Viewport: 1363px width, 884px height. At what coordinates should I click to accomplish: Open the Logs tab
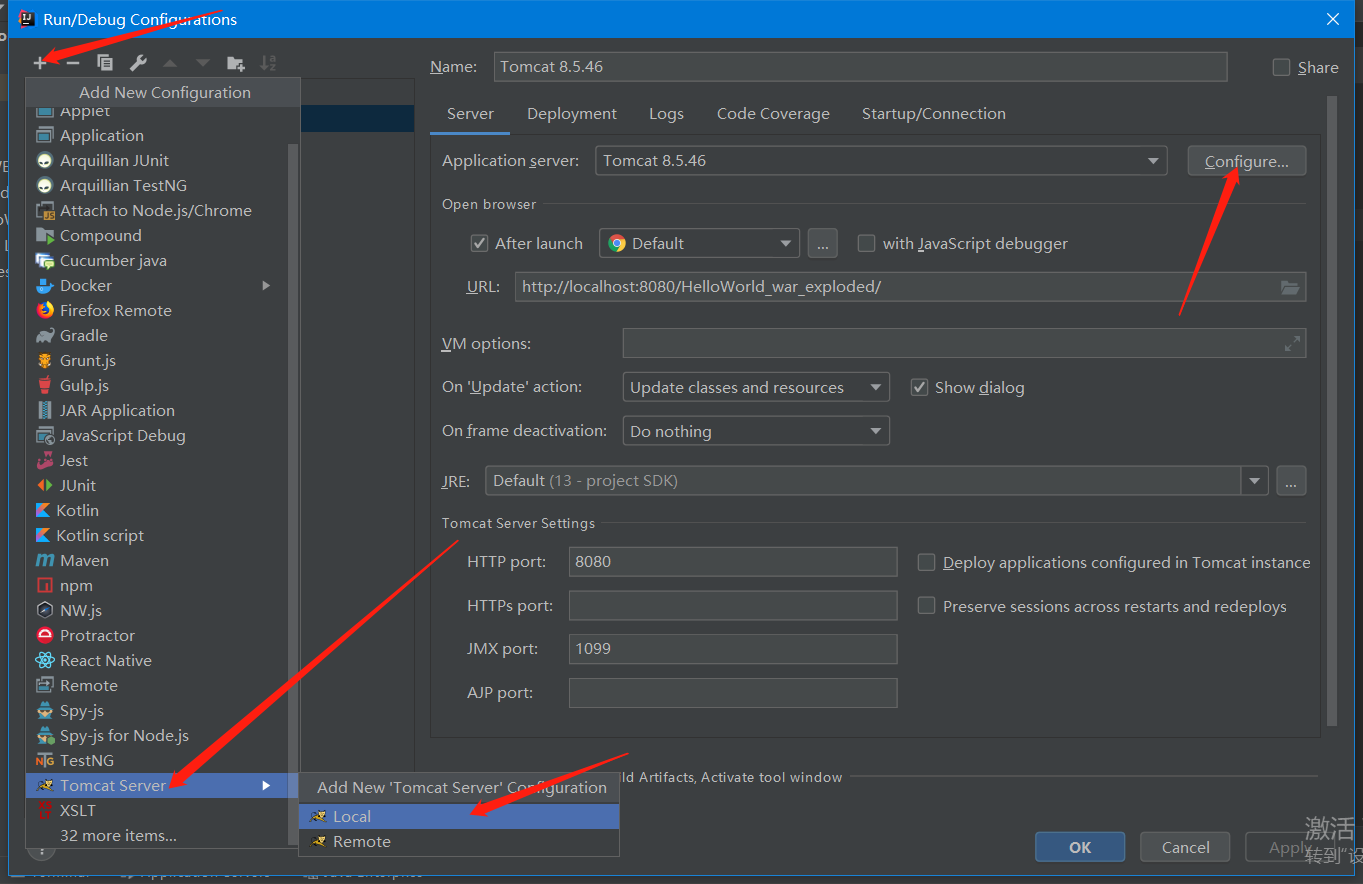click(666, 113)
